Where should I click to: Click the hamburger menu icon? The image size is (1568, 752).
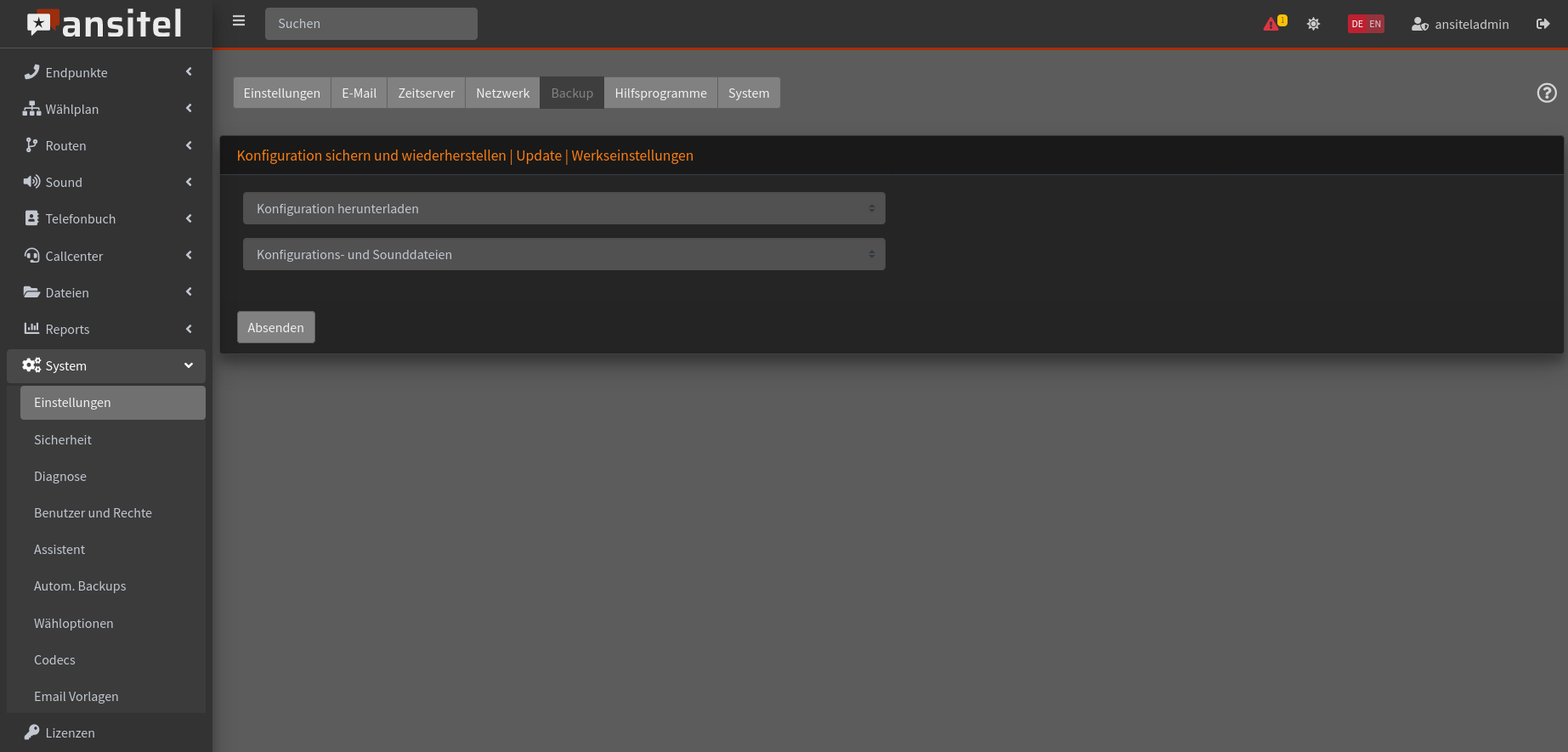[x=239, y=21]
